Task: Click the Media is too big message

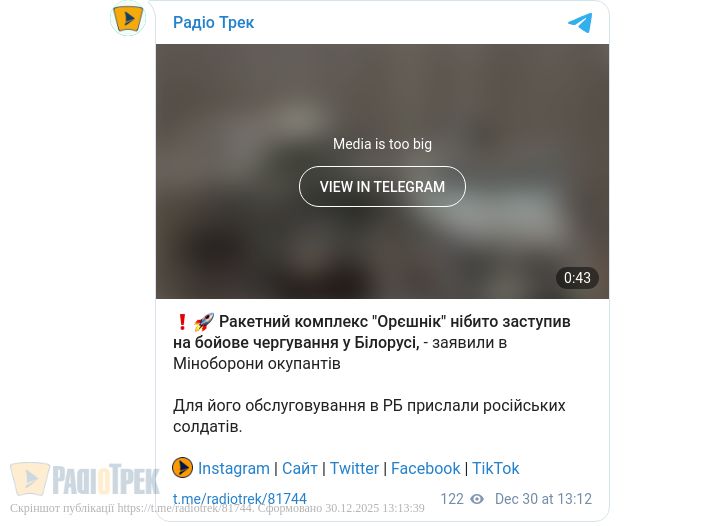Action: point(382,144)
